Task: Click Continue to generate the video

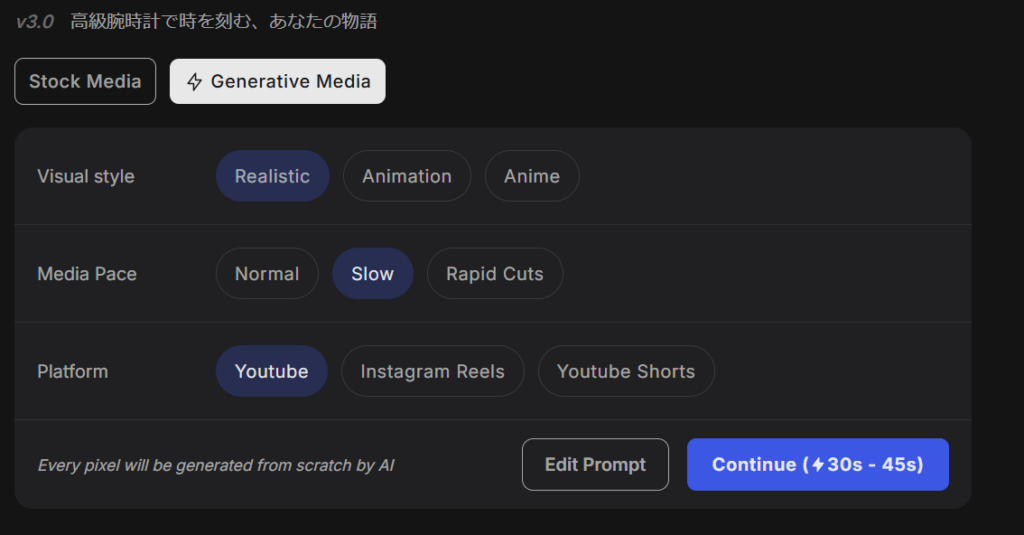Action: [818, 464]
